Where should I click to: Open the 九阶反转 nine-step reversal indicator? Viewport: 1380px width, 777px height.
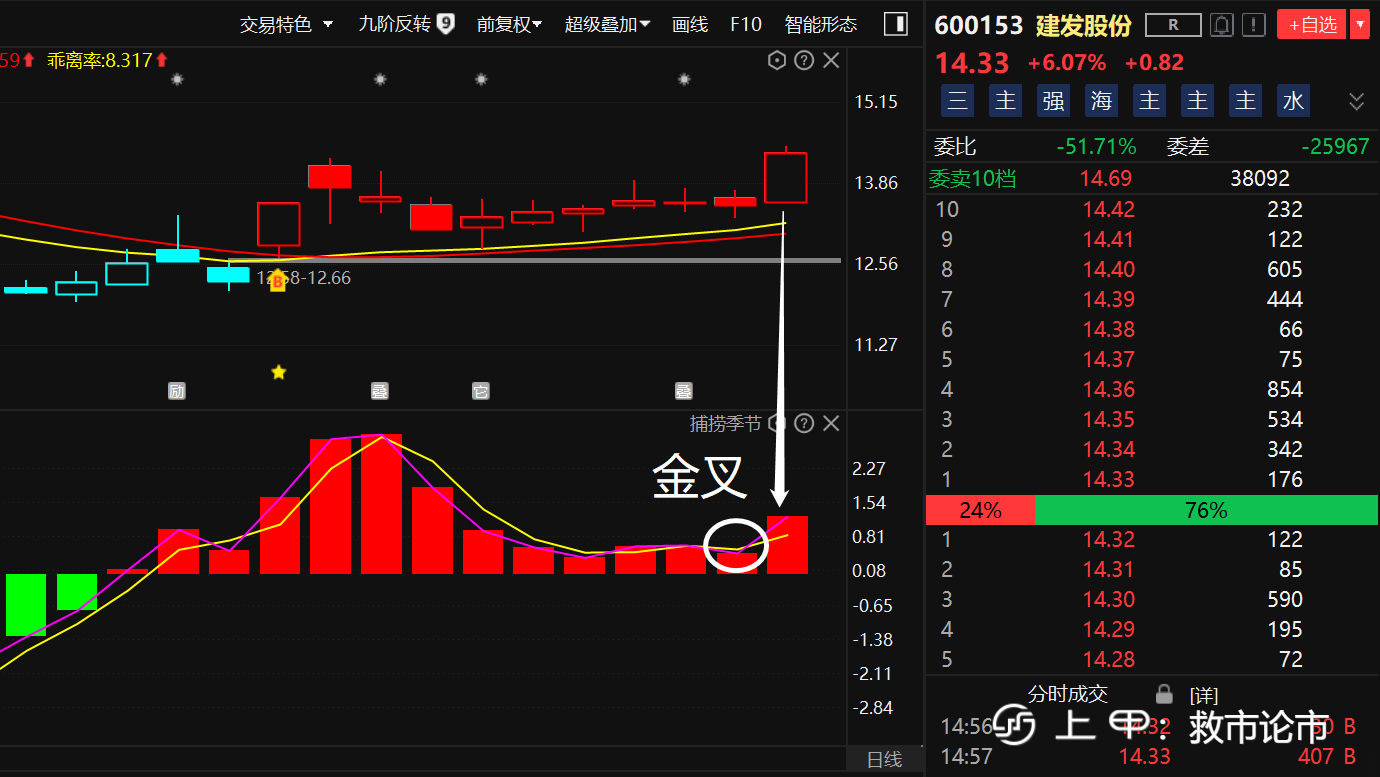click(x=406, y=24)
